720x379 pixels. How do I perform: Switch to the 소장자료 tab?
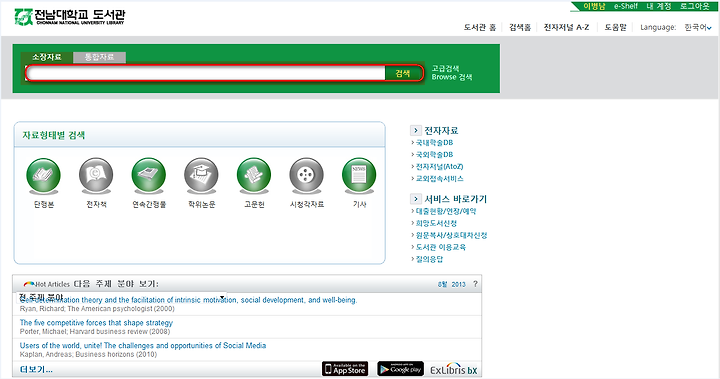[x=47, y=57]
